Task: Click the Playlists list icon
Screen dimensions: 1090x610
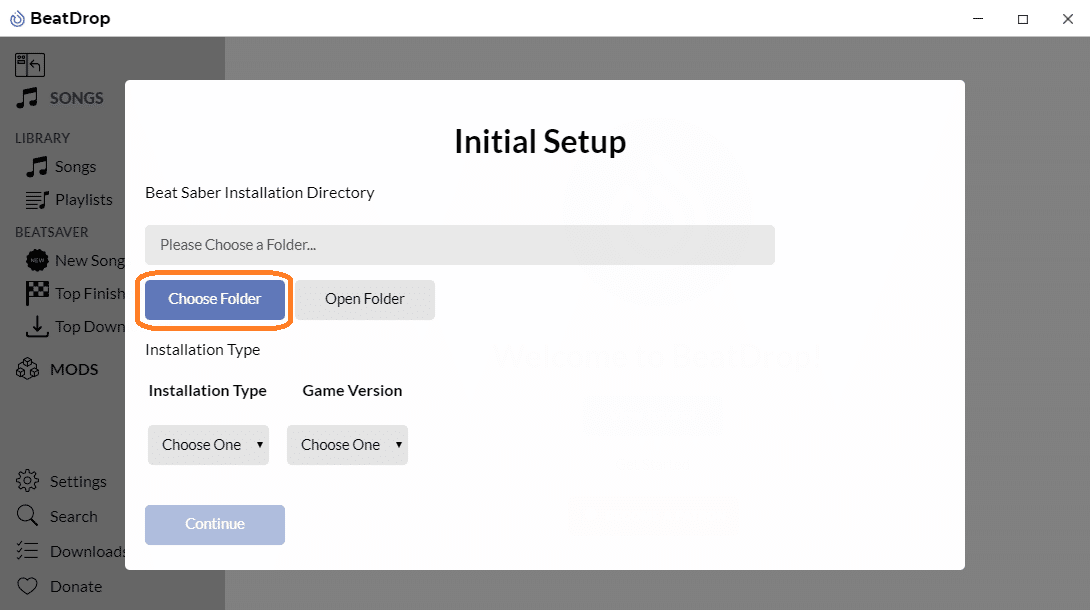Action: coord(37,200)
